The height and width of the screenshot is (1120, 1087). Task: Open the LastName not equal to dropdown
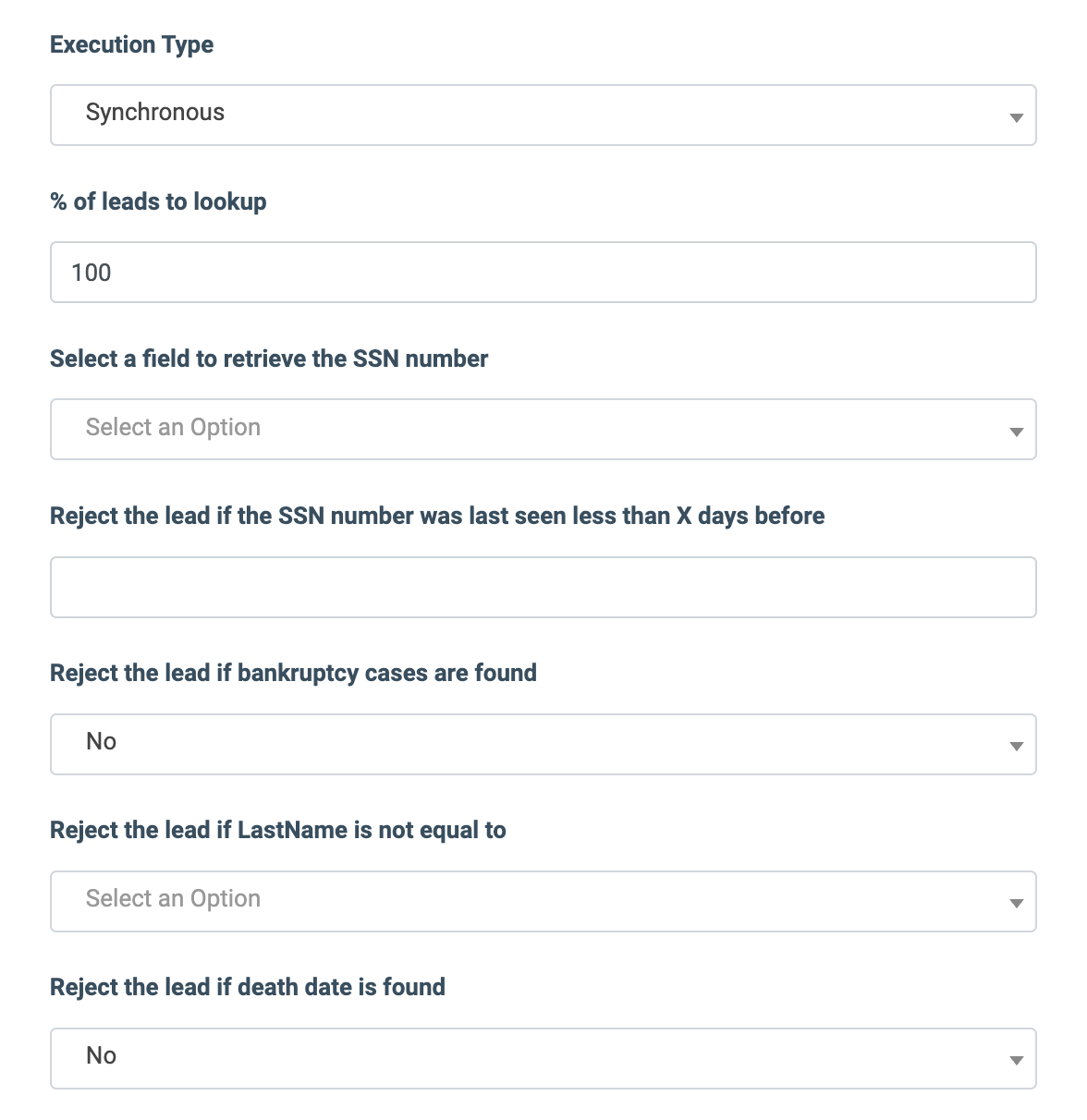point(543,901)
